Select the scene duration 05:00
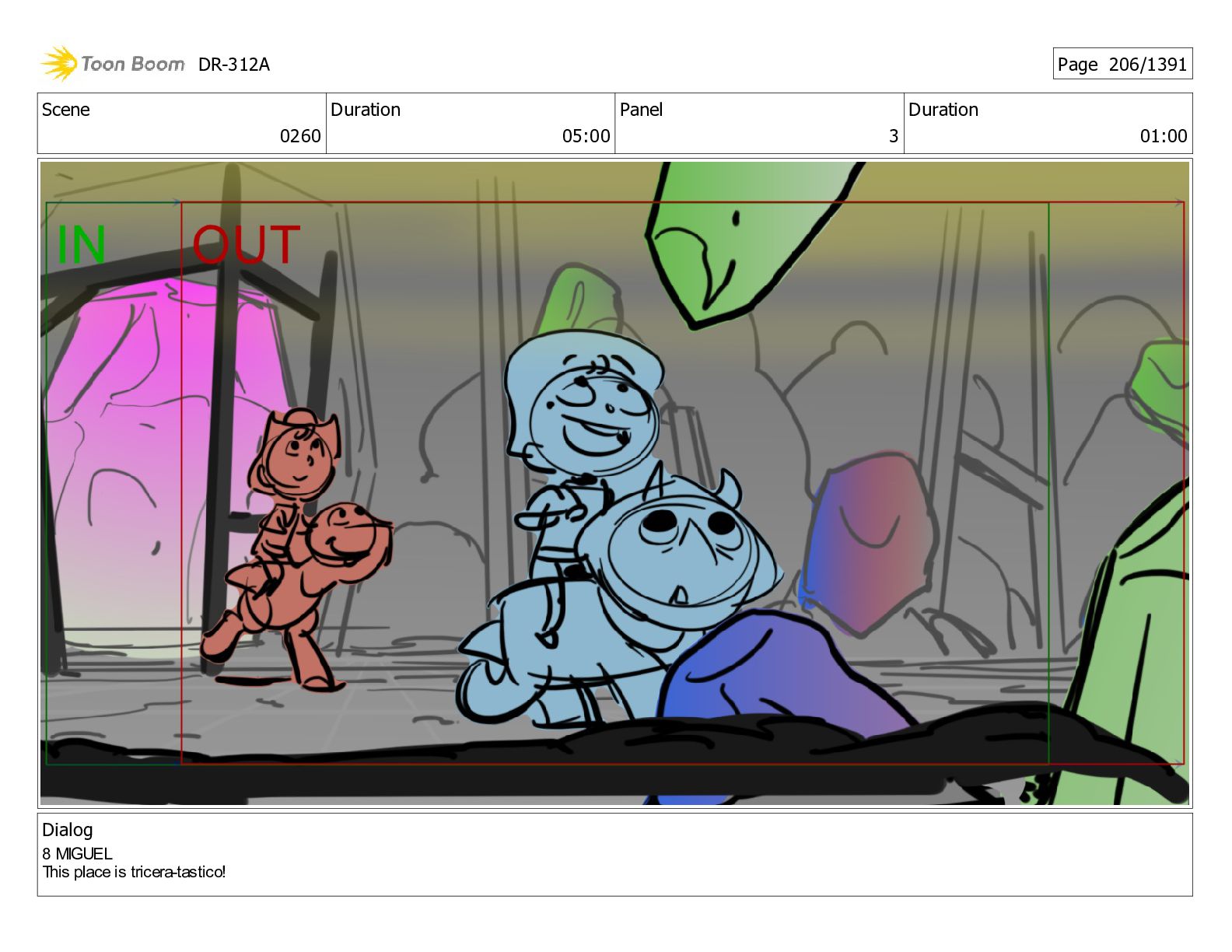The height and width of the screenshot is (952, 1232). pos(586,136)
